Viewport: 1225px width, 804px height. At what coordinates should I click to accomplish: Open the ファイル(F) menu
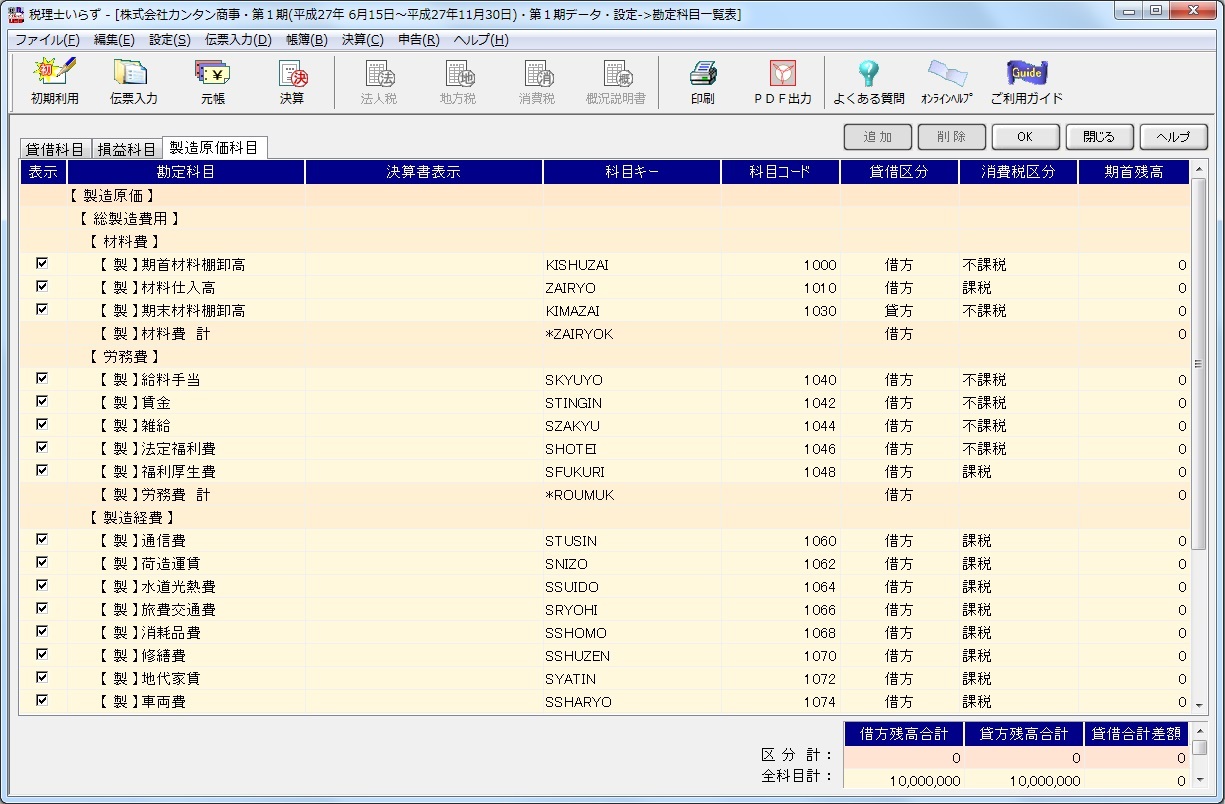click(47, 40)
